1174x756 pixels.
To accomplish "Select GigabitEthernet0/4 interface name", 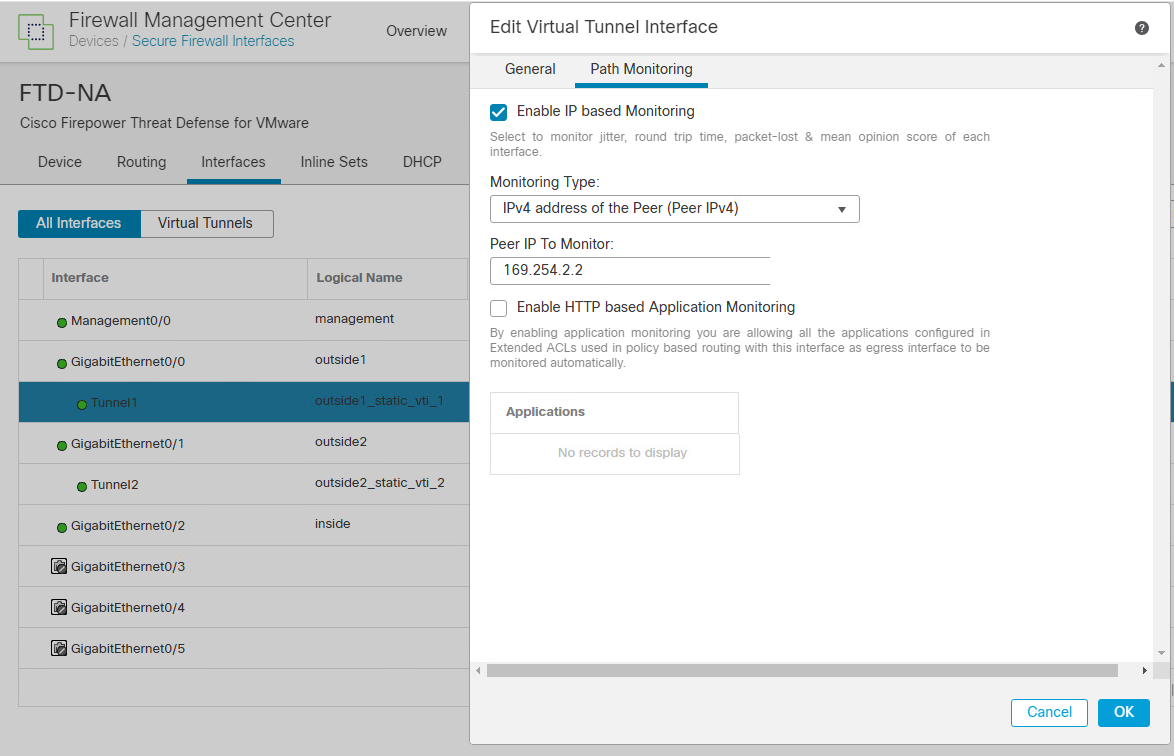I will (128, 608).
